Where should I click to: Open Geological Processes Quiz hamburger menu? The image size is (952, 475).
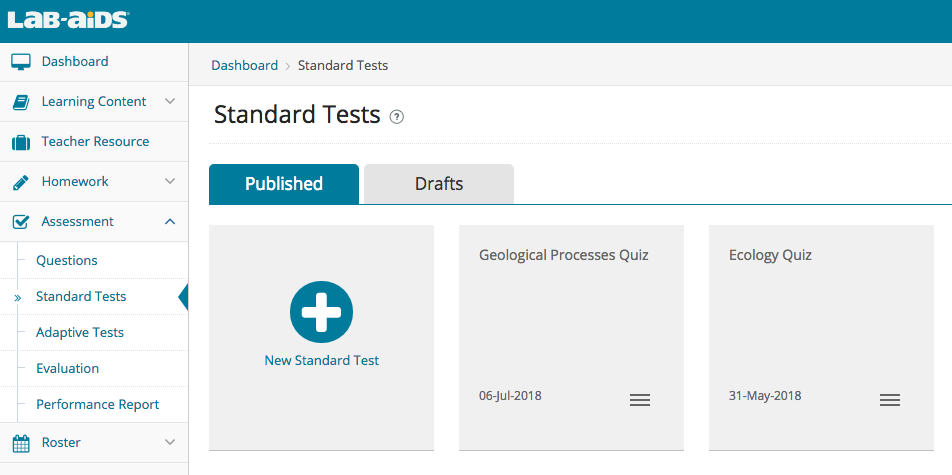tap(640, 400)
